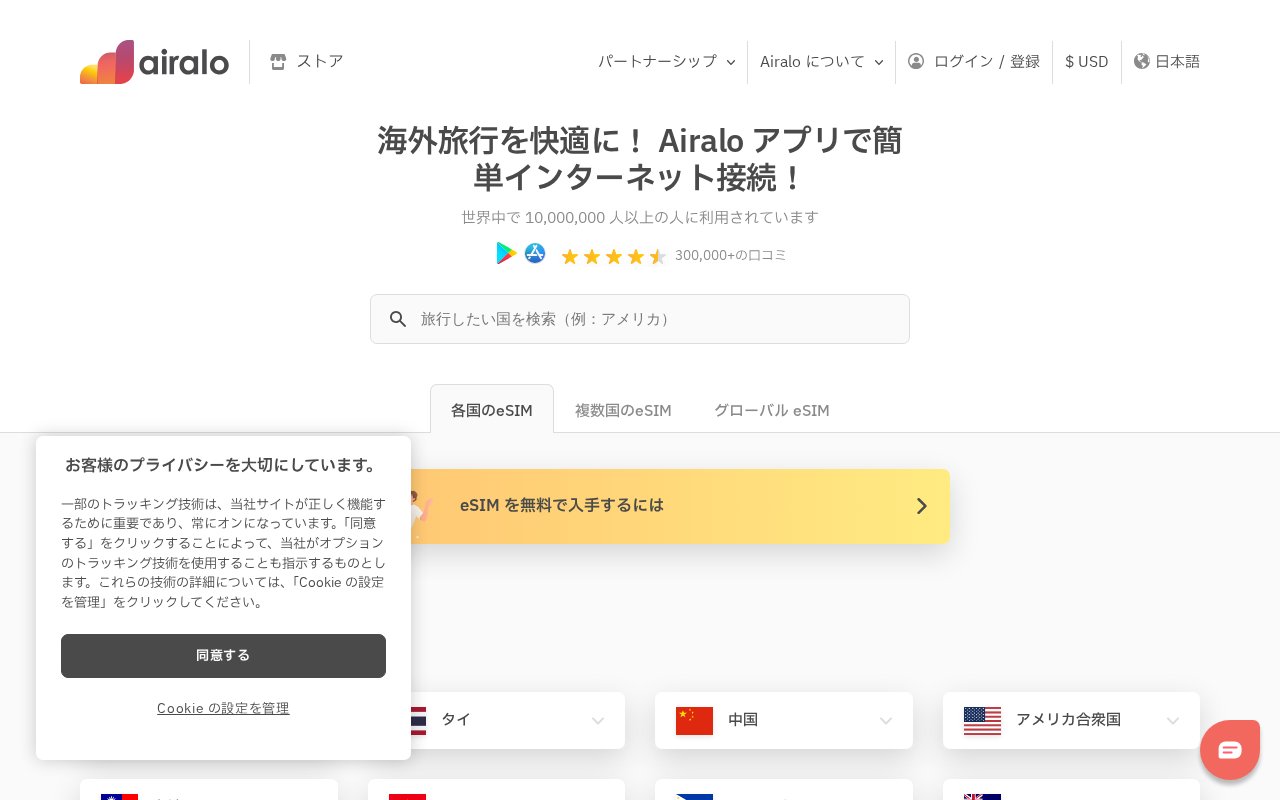Open the chat support bubble
The image size is (1280, 800).
click(x=1230, y=750)
